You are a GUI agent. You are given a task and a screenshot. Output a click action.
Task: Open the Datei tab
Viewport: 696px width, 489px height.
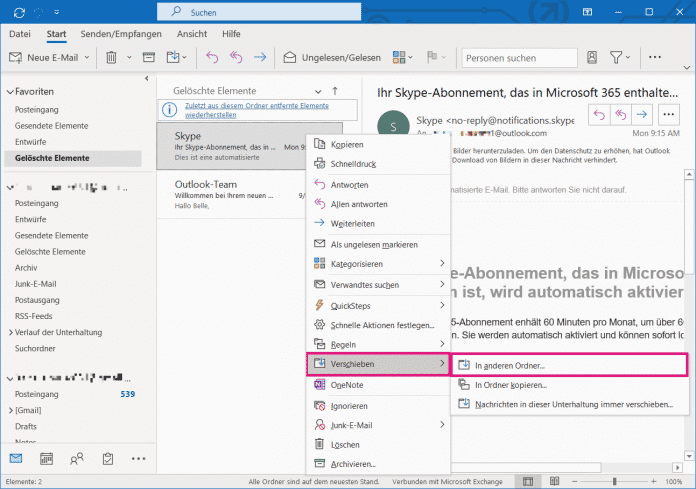point(20,34)
